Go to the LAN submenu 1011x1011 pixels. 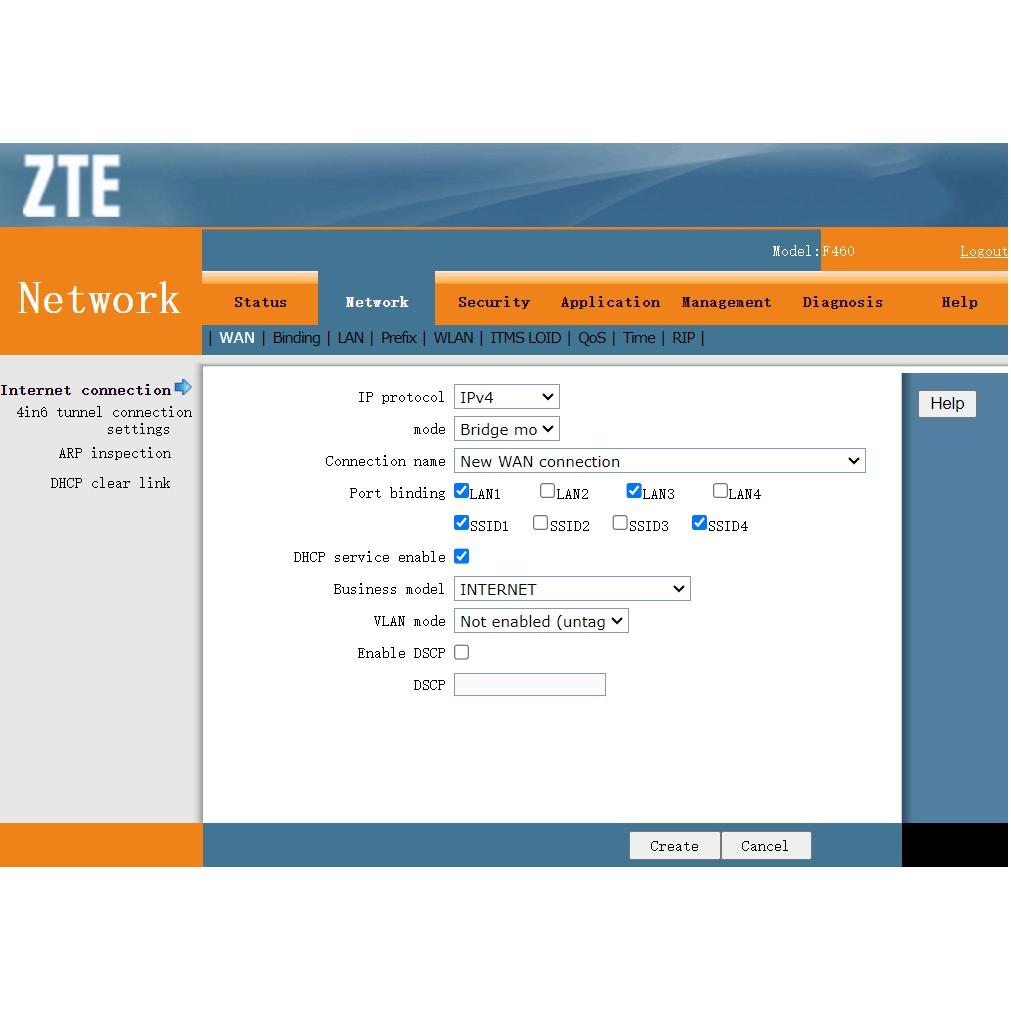pos(350,338)
